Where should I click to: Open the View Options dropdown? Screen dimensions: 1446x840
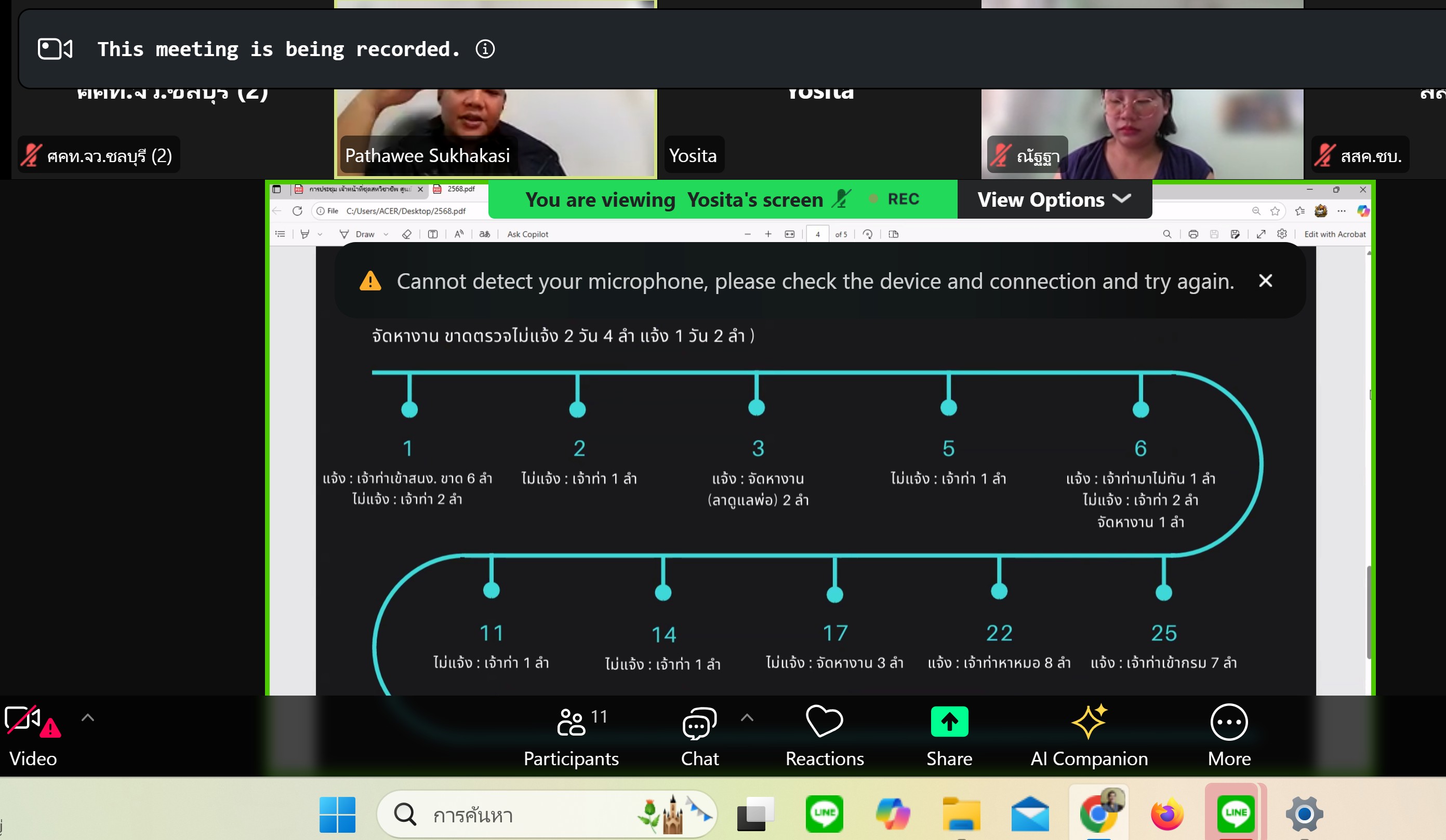tap(1054, 199)
